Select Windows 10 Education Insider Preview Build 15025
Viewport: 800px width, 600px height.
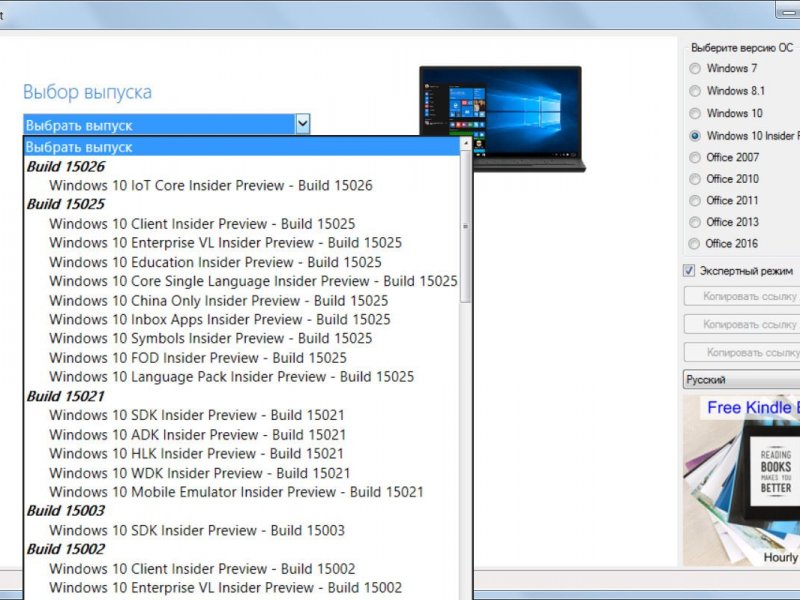[215, 262]
